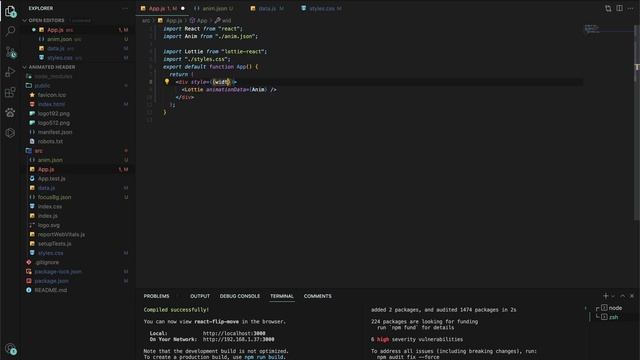Image resolution: width=640 pixels, height=360 pixels.
Task: Open manifest.json in the file tree
Action: coord(55,132)
